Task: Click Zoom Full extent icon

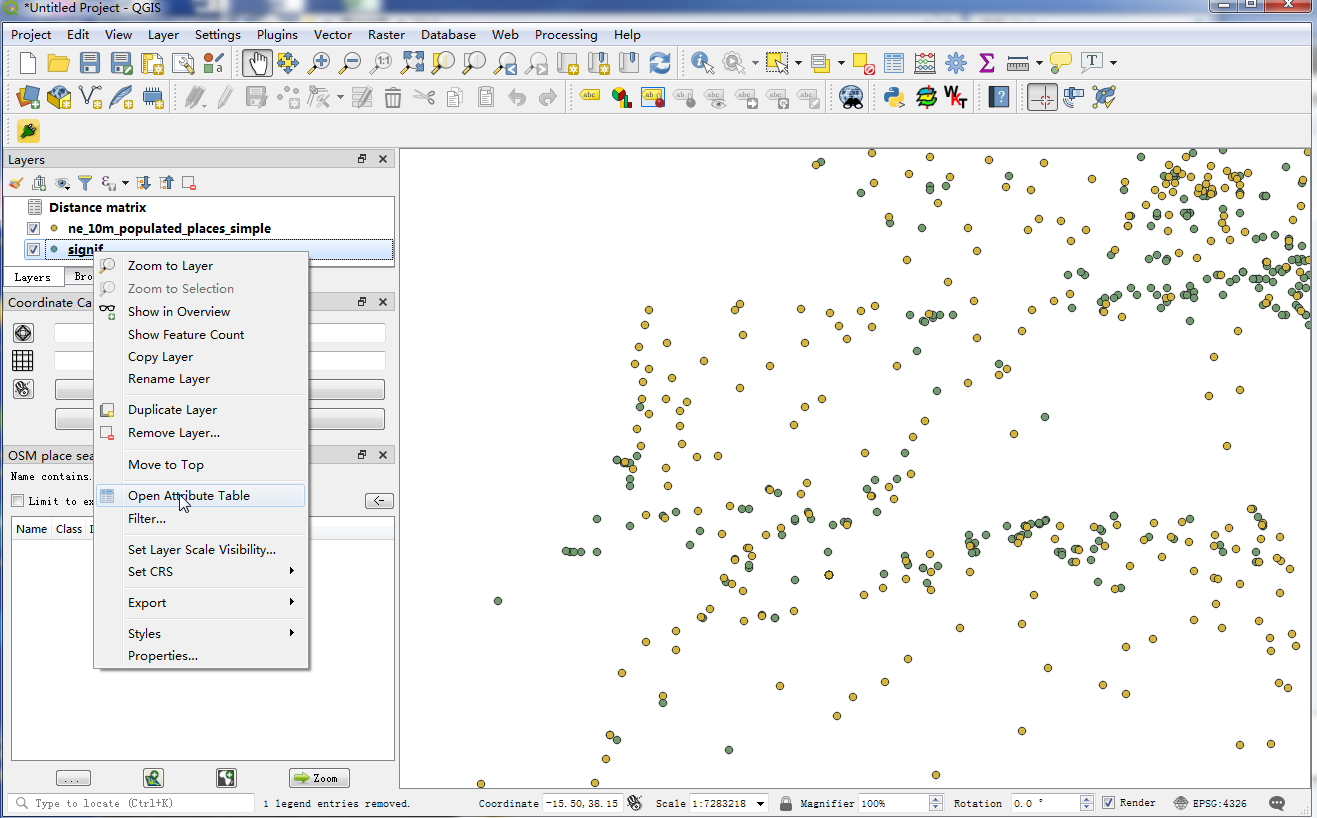Action: click(x=412, y=63)
